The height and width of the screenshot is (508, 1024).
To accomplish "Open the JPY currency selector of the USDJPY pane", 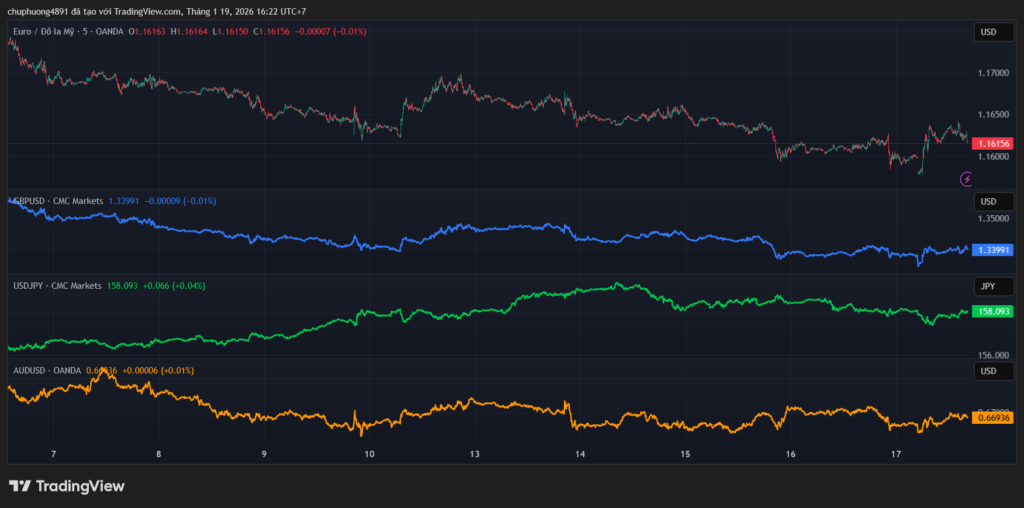I will pyautogui.click(x=988, y=286).
